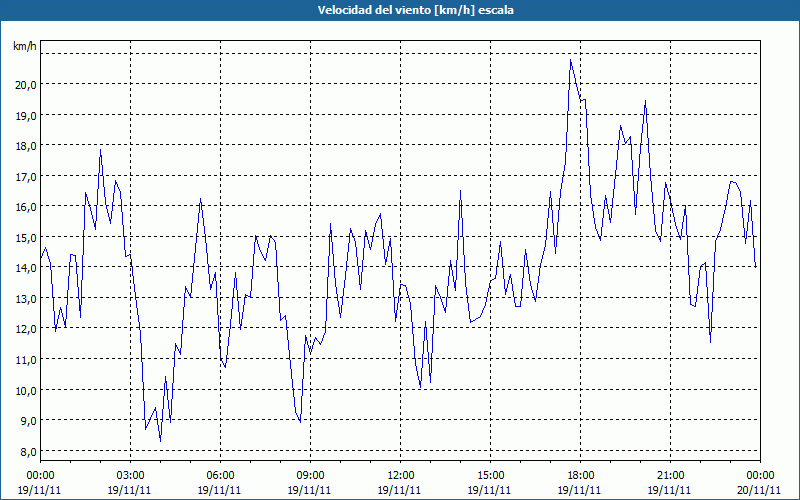Click the '15:00' time axis label

490,476
